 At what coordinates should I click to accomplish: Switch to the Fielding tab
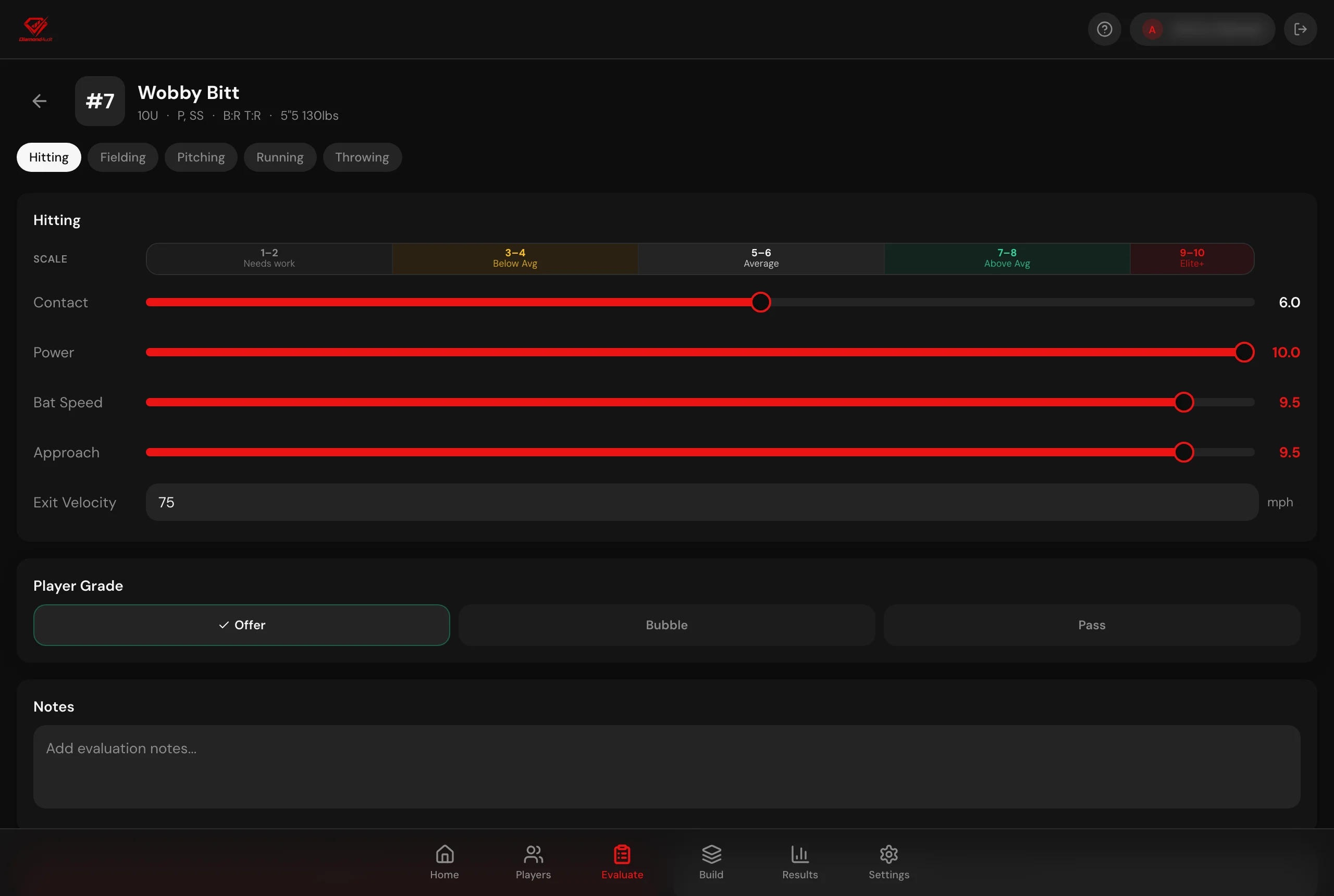123,157
